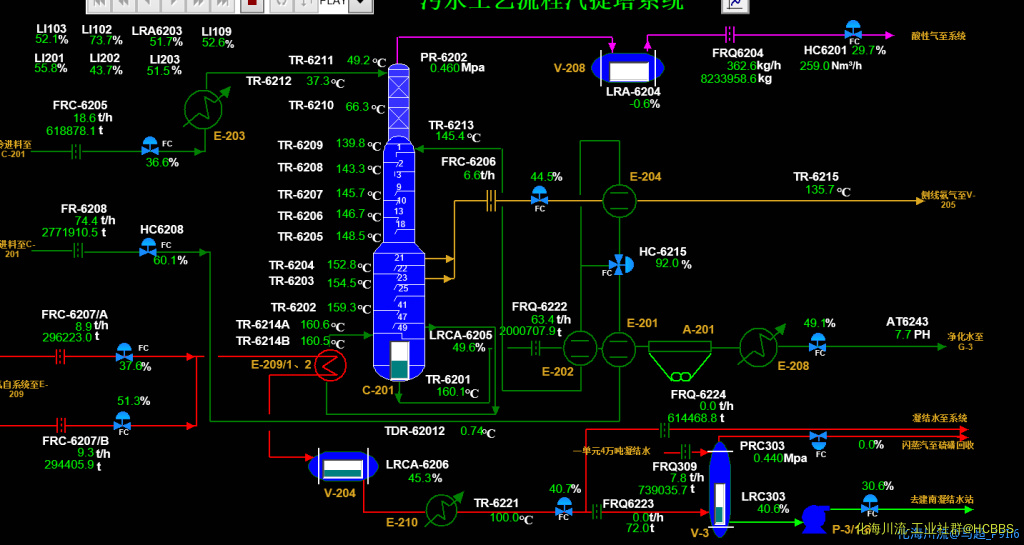
Task: Follow the 净化水至 G-3 destination link
Action: pyautogui.click(x=964, y=341)
